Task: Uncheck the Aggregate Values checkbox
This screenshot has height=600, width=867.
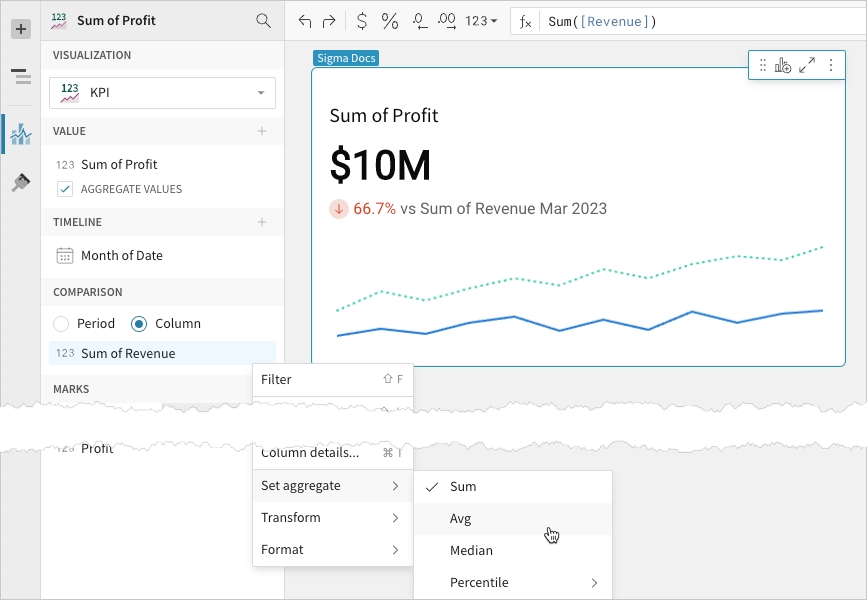Action: coord(65,189)
